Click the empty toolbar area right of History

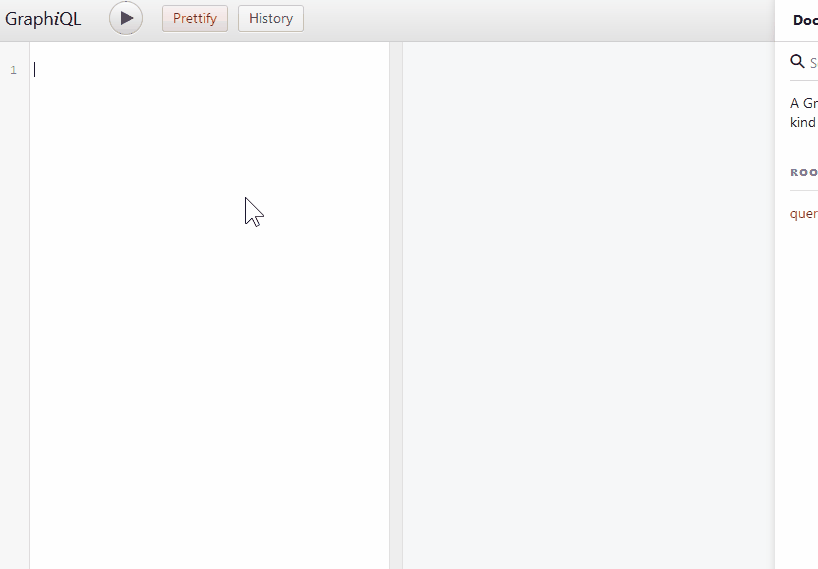tap(537, 20)
